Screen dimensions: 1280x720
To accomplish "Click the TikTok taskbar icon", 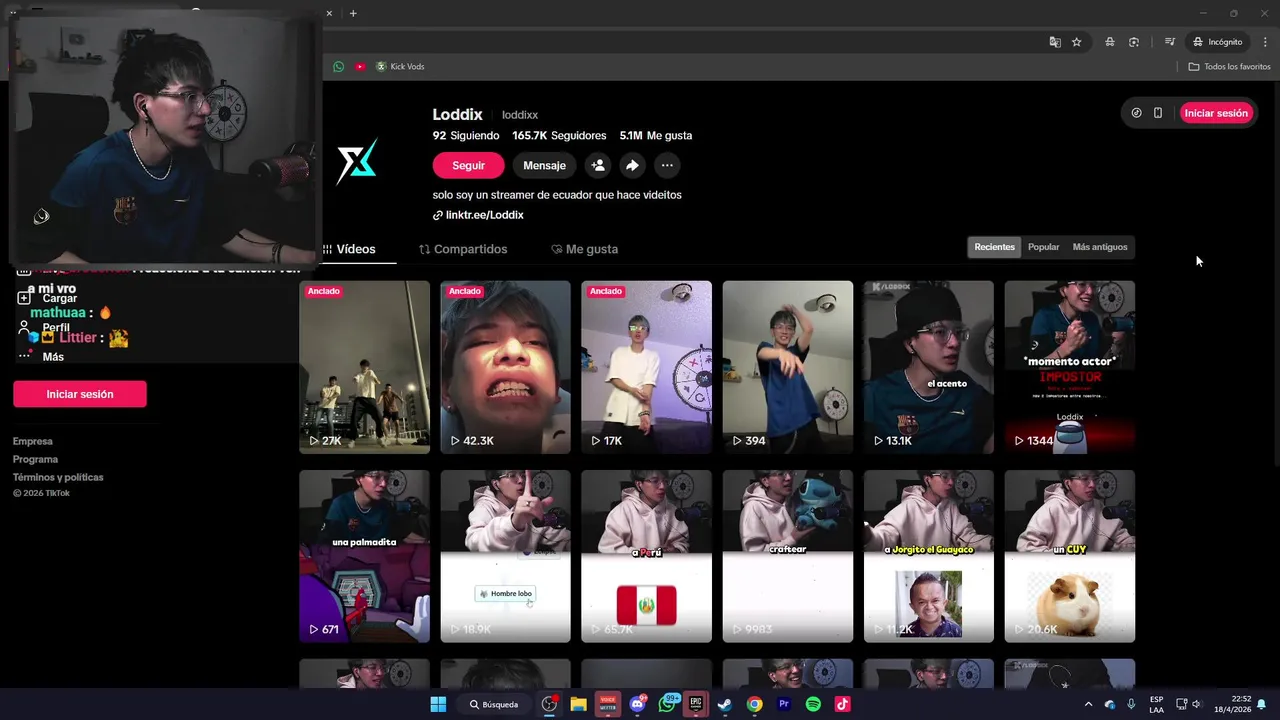I will pyautogui.click(x=843, y=704).
